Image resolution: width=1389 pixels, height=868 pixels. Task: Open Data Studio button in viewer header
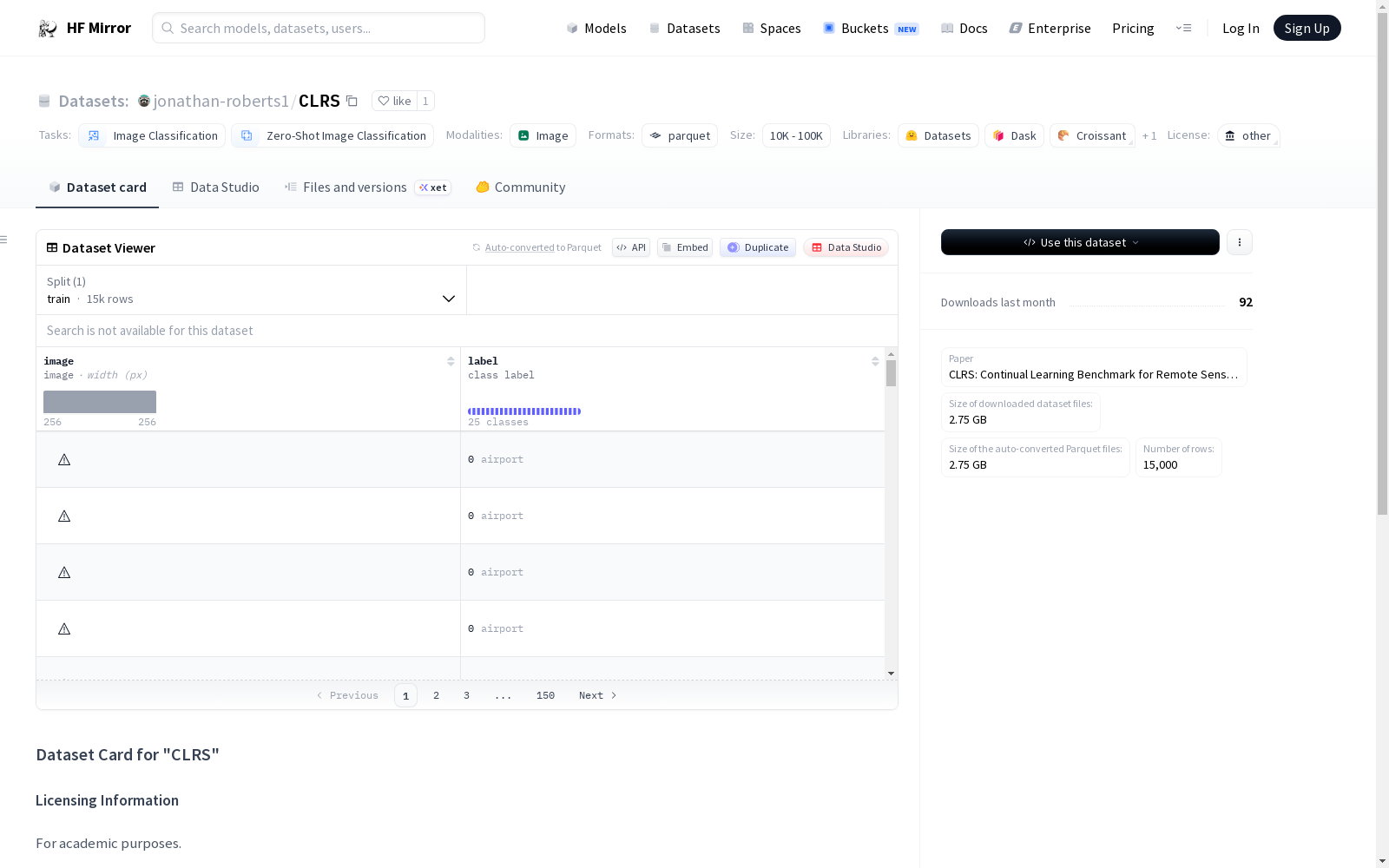(846, 247)
